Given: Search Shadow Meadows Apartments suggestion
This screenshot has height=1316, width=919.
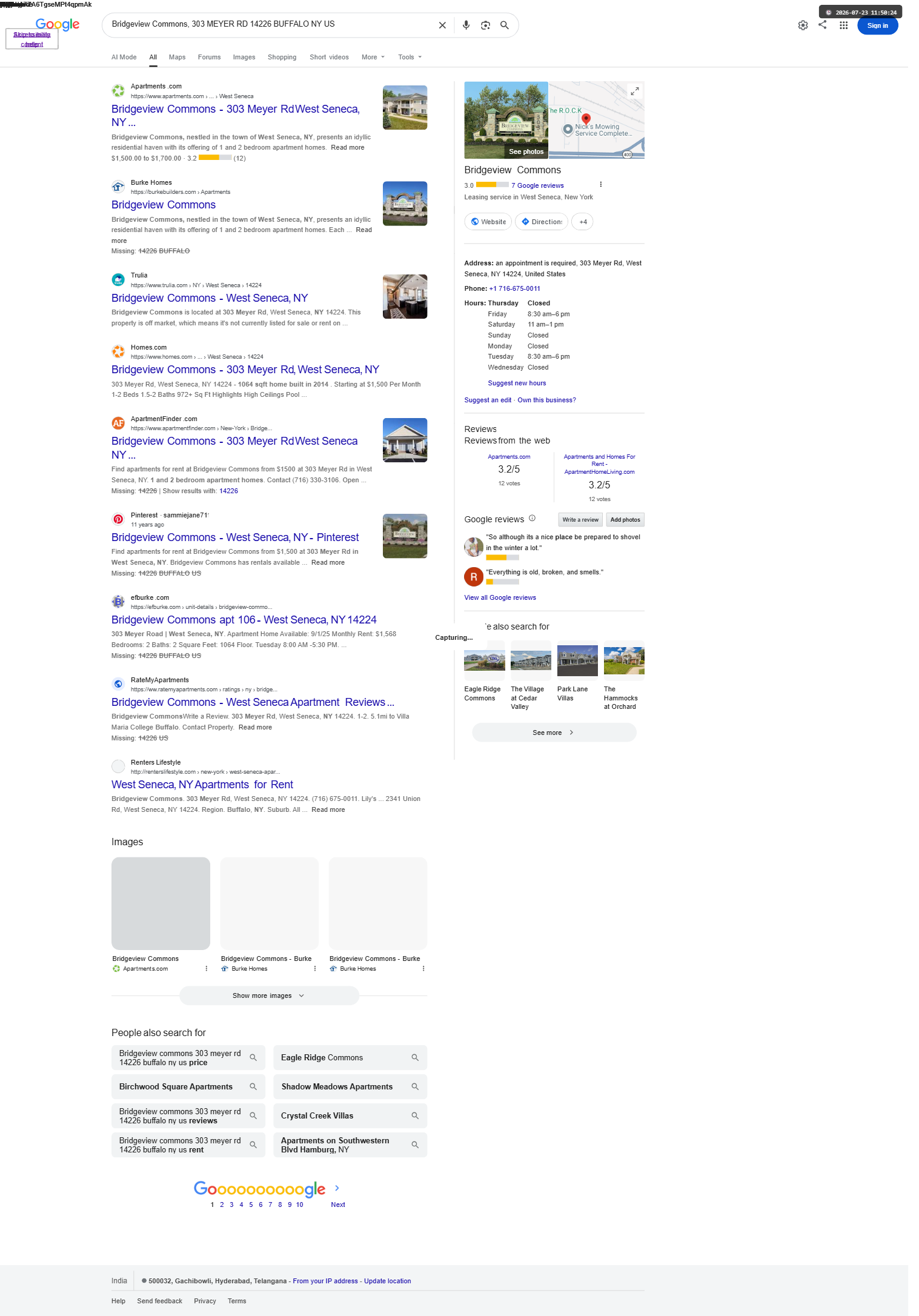Looking at the screenshot, I should click(350, 1086).
